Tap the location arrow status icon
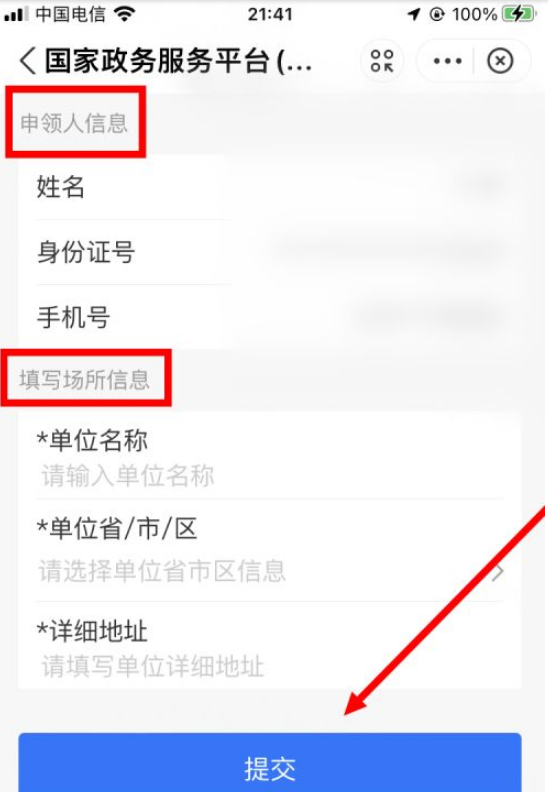The height and width of the screenshot is (792, 548). (x=414, y=14)
